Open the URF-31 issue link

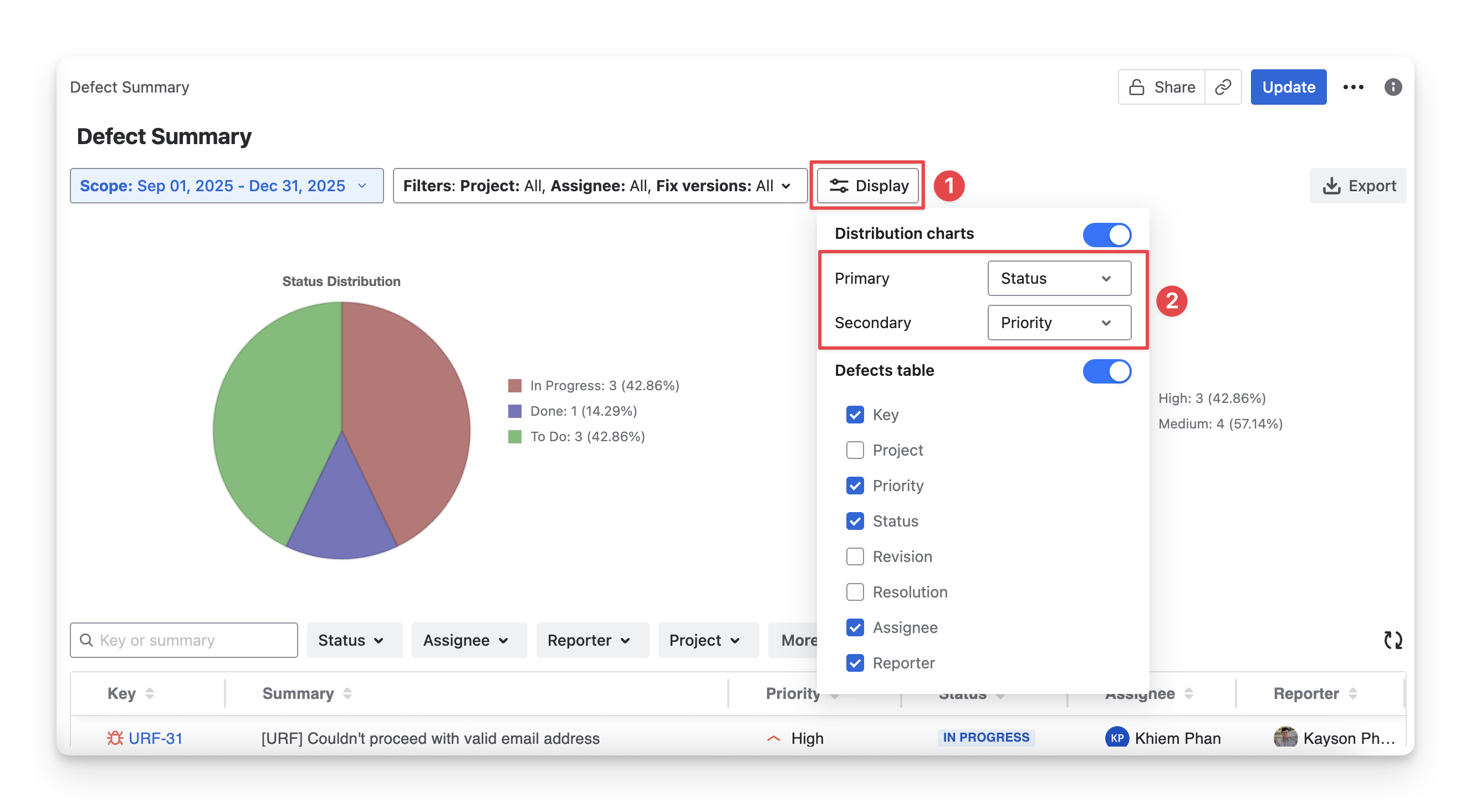tap(155, 738)
